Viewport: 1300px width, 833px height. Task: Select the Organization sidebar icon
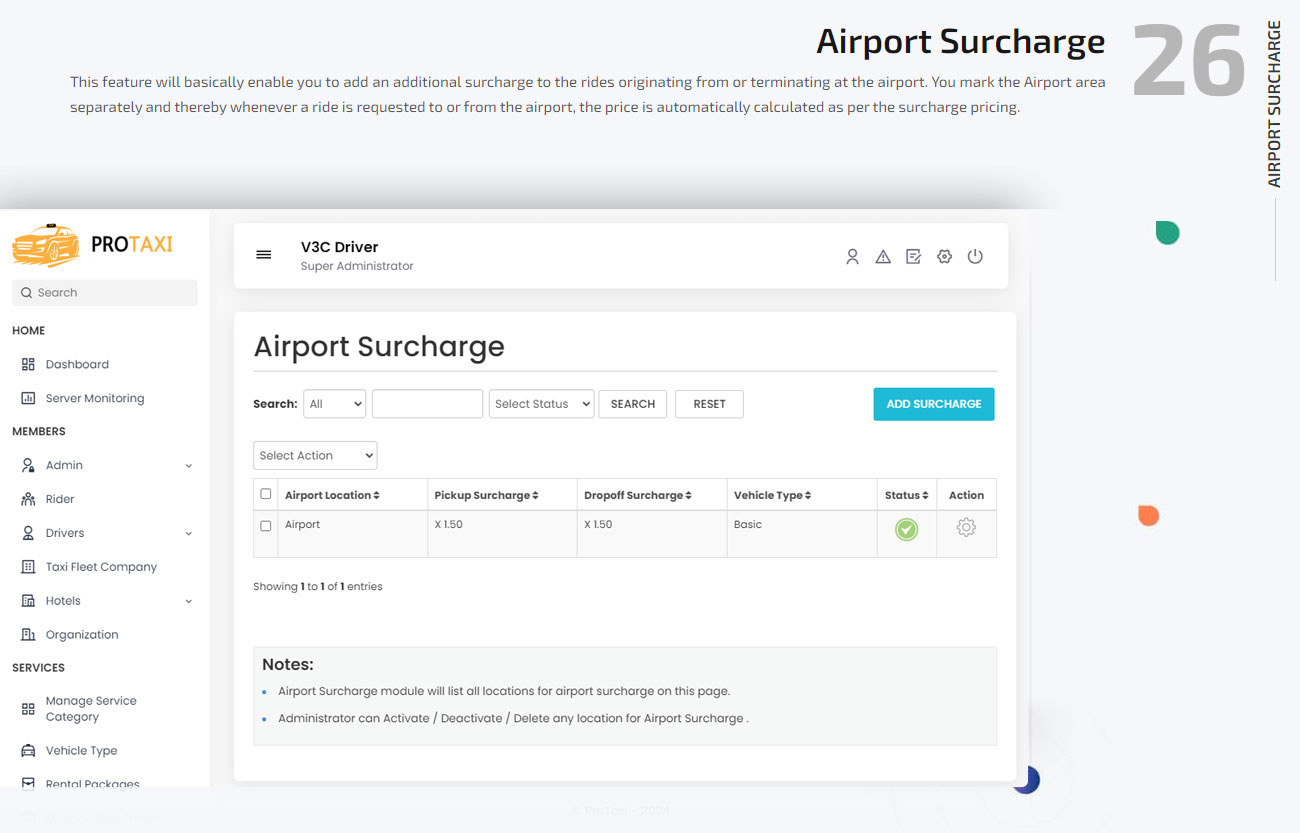(x=27, y=634)
